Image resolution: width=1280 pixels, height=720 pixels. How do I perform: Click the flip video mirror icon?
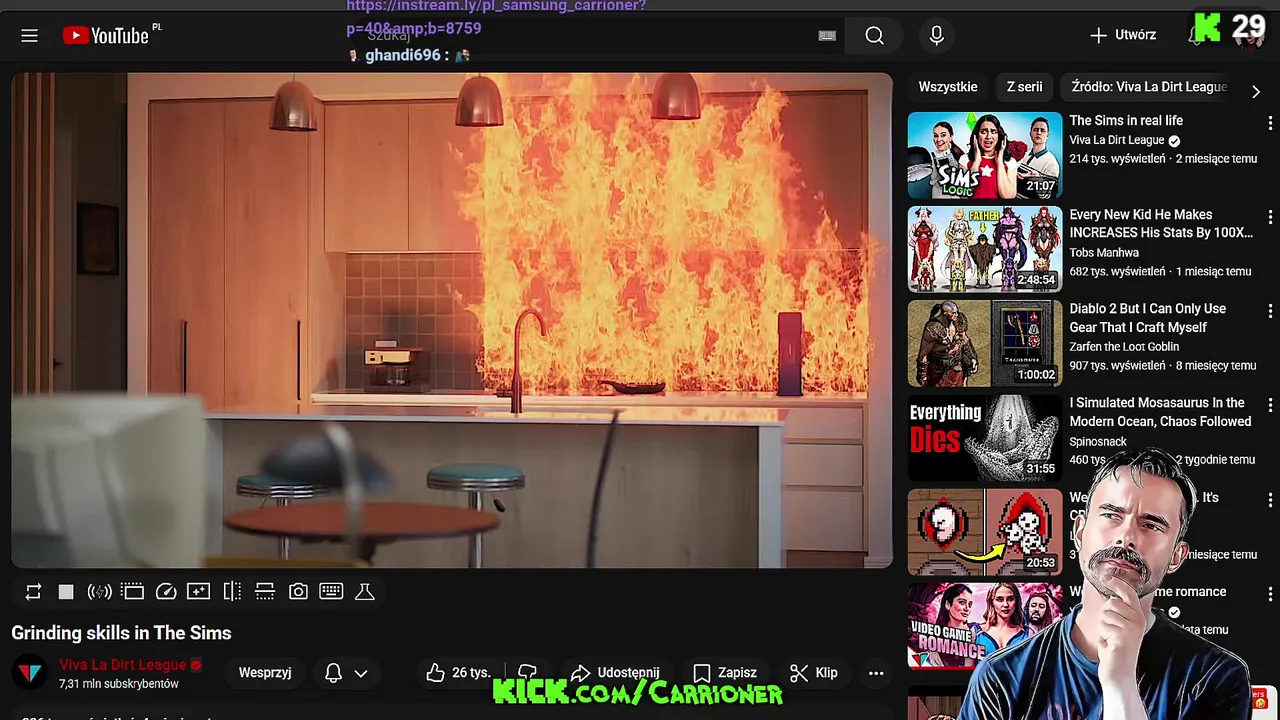[x=232, y=592]
